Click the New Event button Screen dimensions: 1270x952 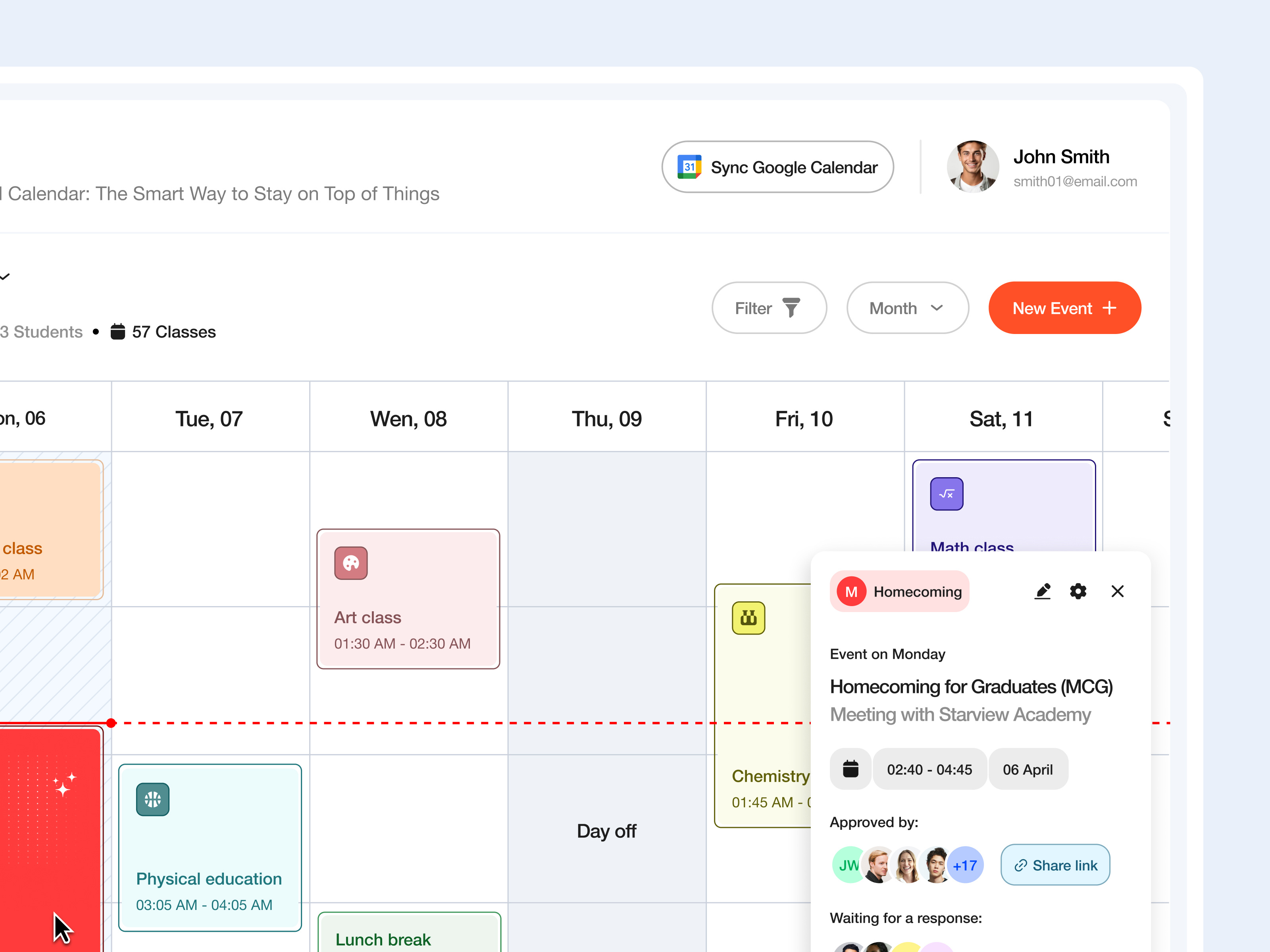tap(1064, 307)
